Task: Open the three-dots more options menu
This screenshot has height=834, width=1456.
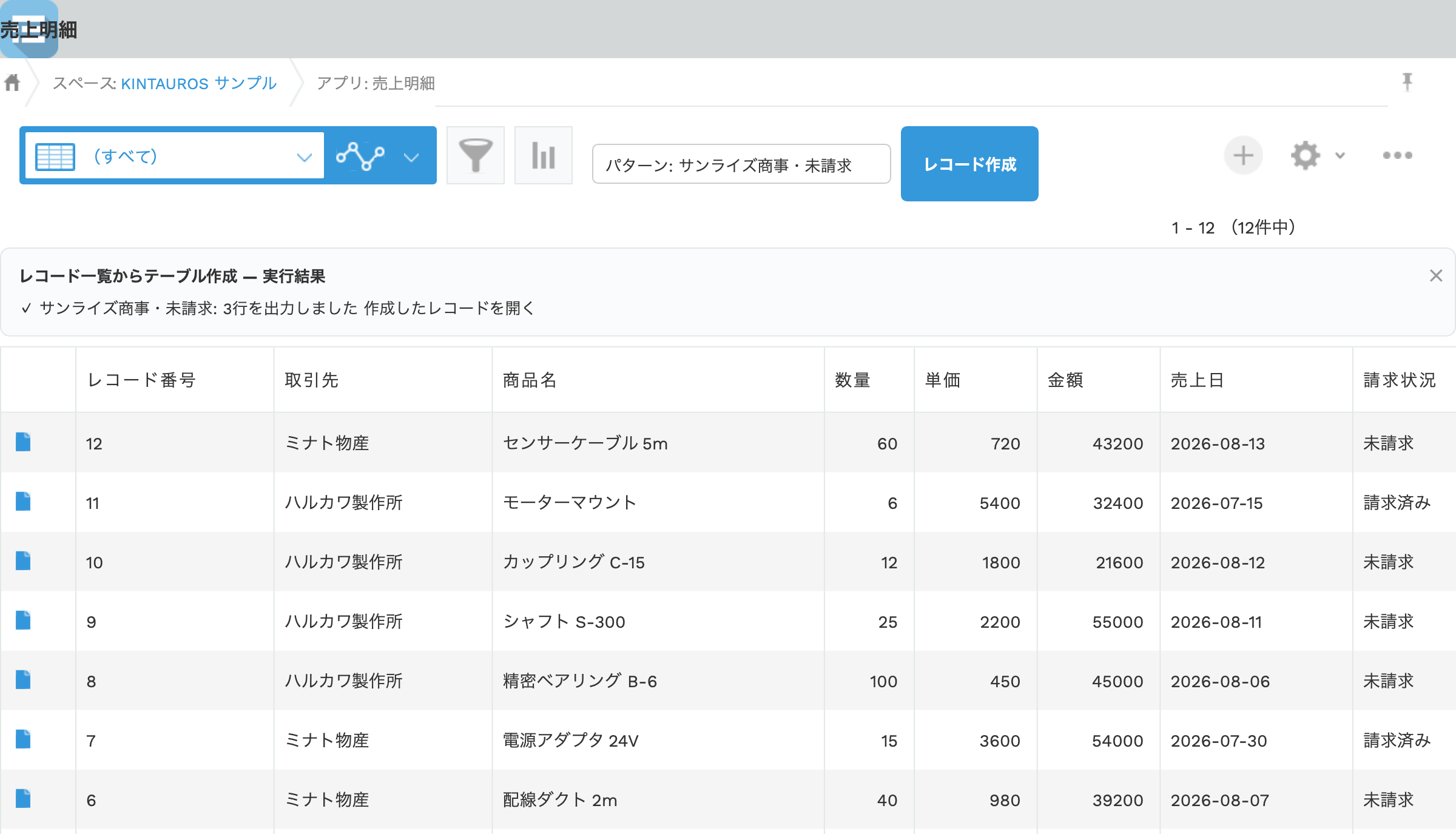Action: coord(1397,155)
